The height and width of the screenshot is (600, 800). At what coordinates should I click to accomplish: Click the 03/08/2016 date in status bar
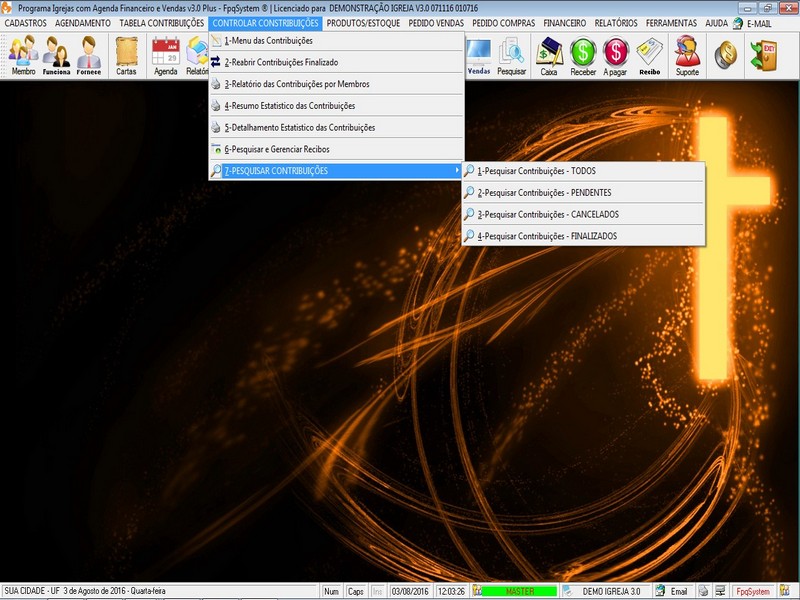pyautogui.click(x=410, y=591)
